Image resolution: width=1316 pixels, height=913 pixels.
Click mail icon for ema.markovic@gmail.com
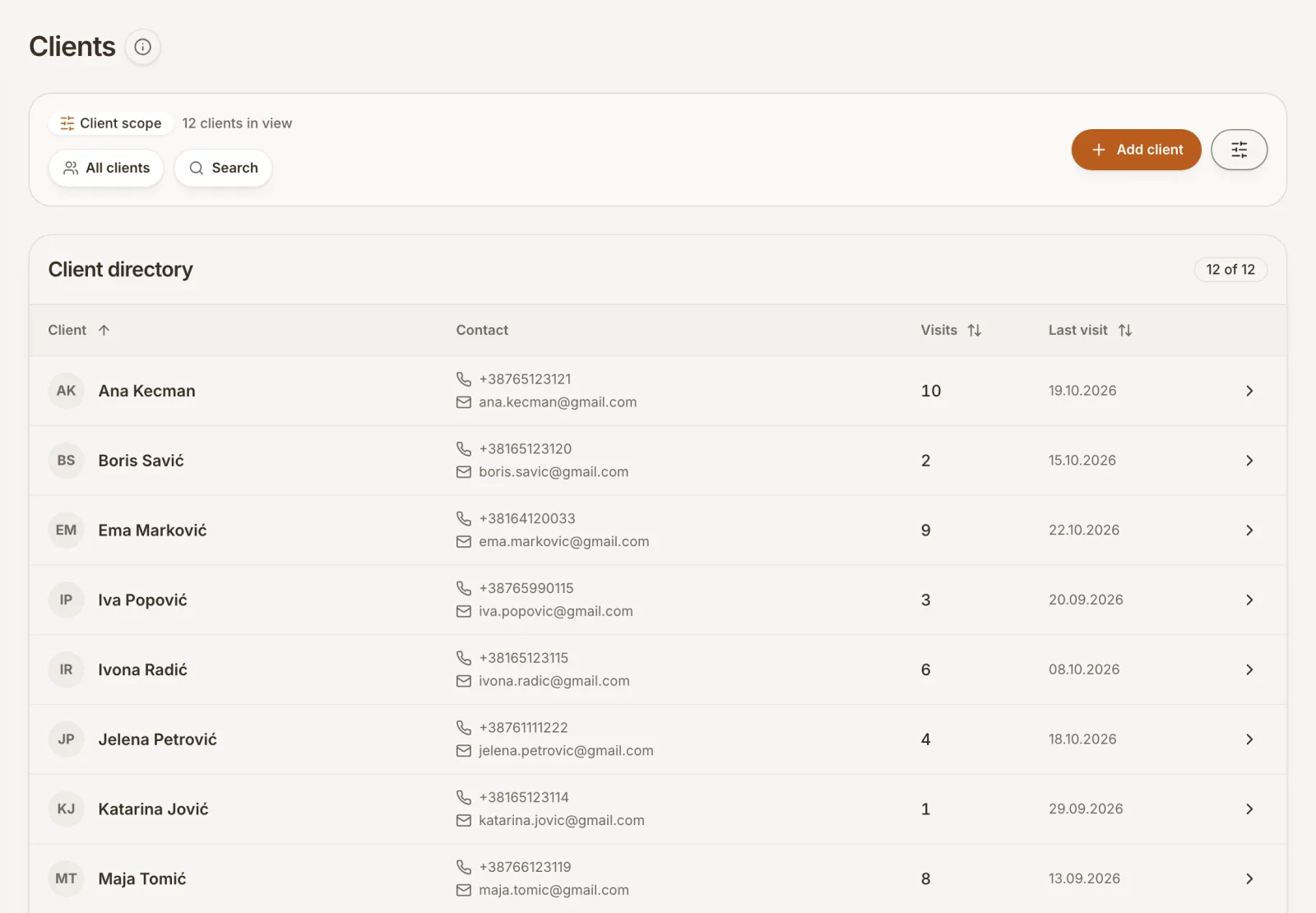[464, 542]
